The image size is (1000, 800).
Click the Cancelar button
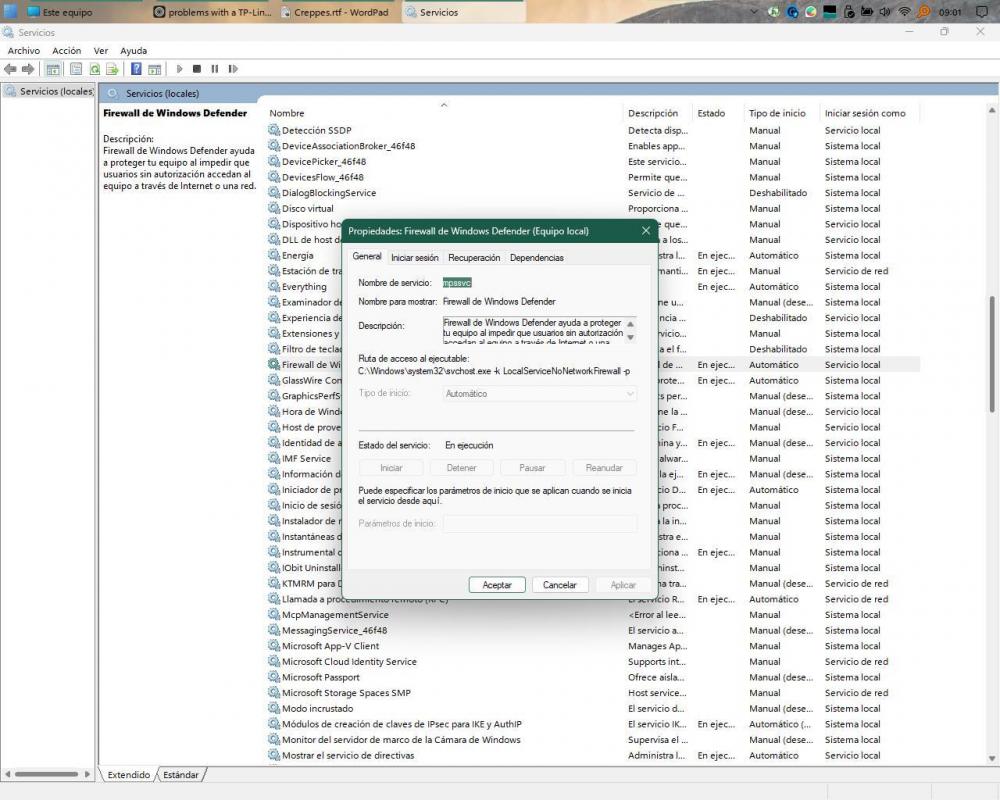559,585
